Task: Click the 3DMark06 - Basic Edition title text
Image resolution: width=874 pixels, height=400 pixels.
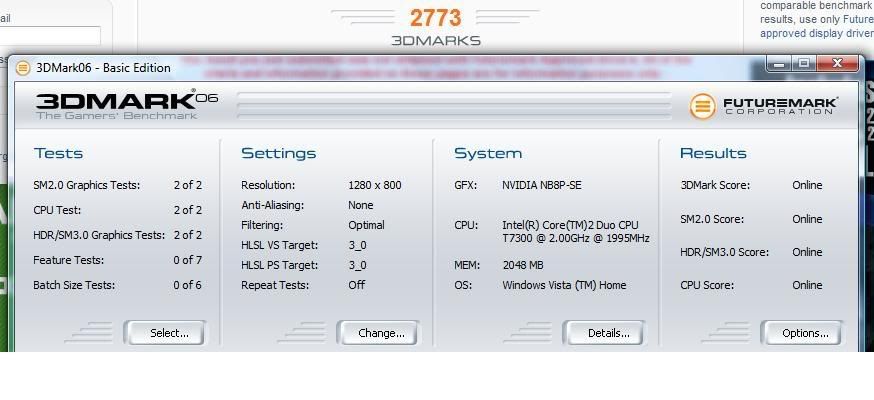Action: click(x=103, y=69)
